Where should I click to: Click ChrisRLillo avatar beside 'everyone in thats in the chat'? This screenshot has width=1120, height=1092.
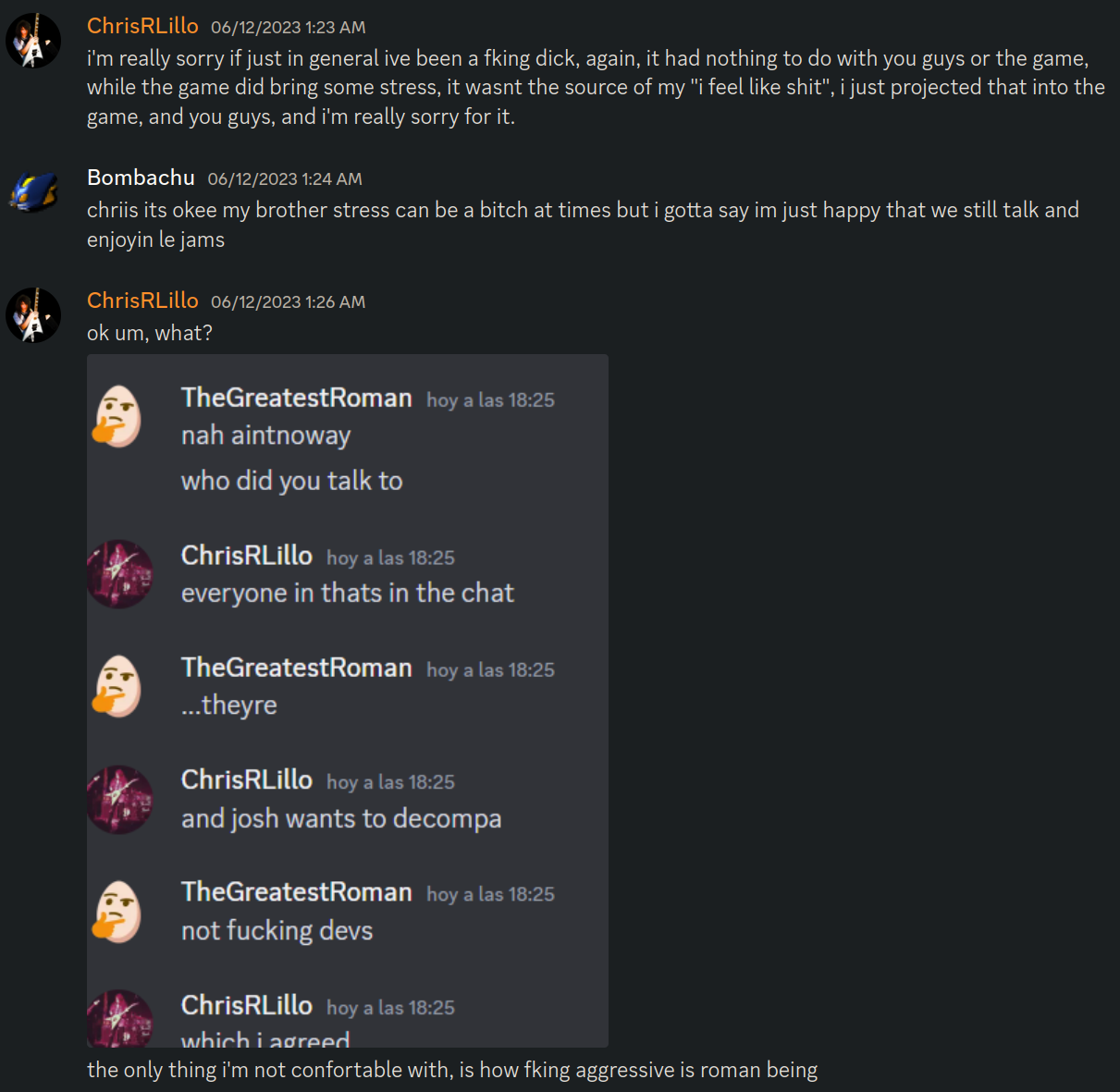click(x=119, y=574)
